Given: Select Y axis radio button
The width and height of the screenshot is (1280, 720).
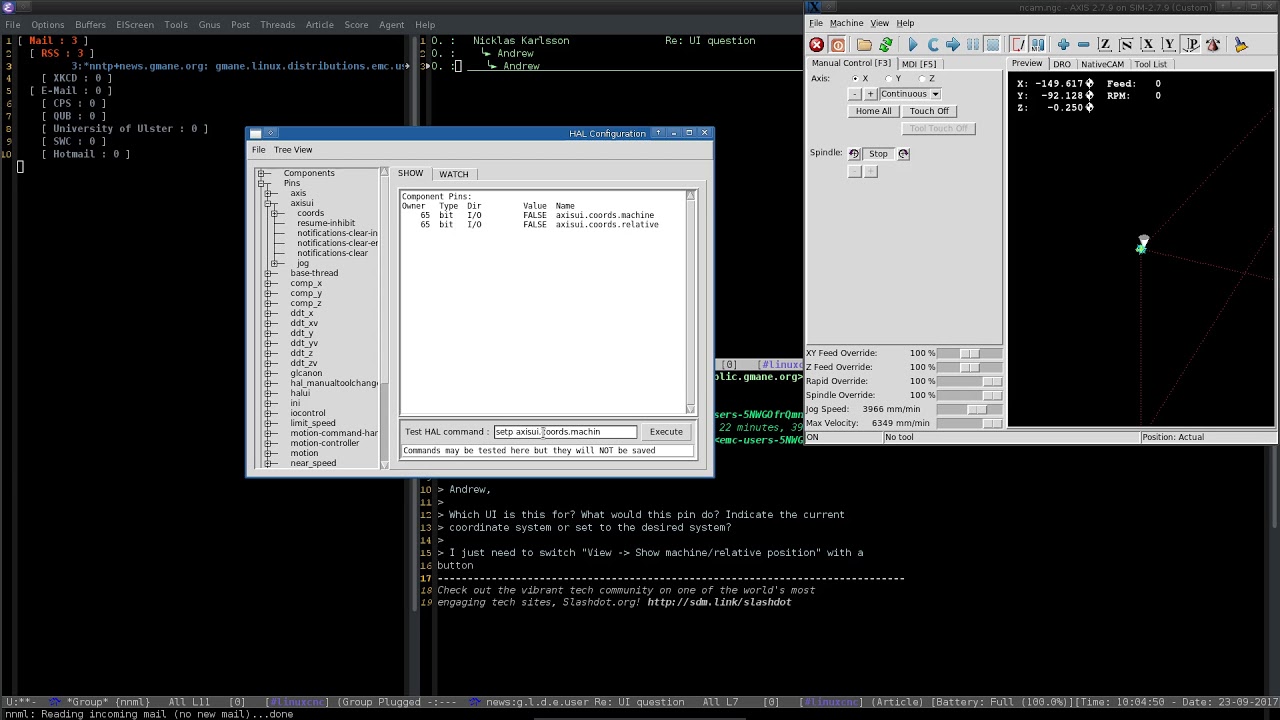Looking at the screenshot, I should (888, 79).
